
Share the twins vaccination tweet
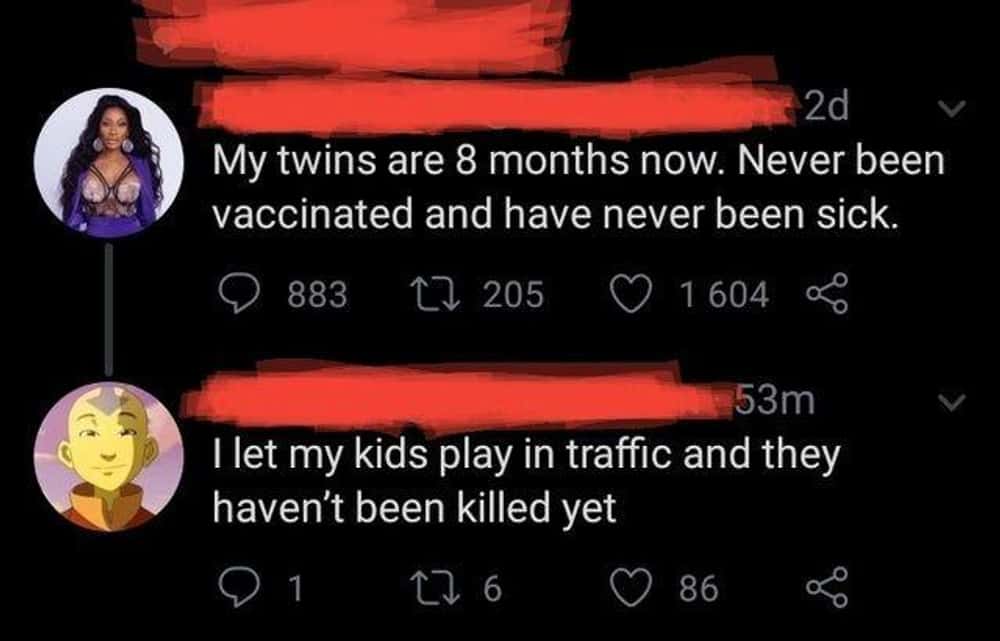tap(826, 295)
